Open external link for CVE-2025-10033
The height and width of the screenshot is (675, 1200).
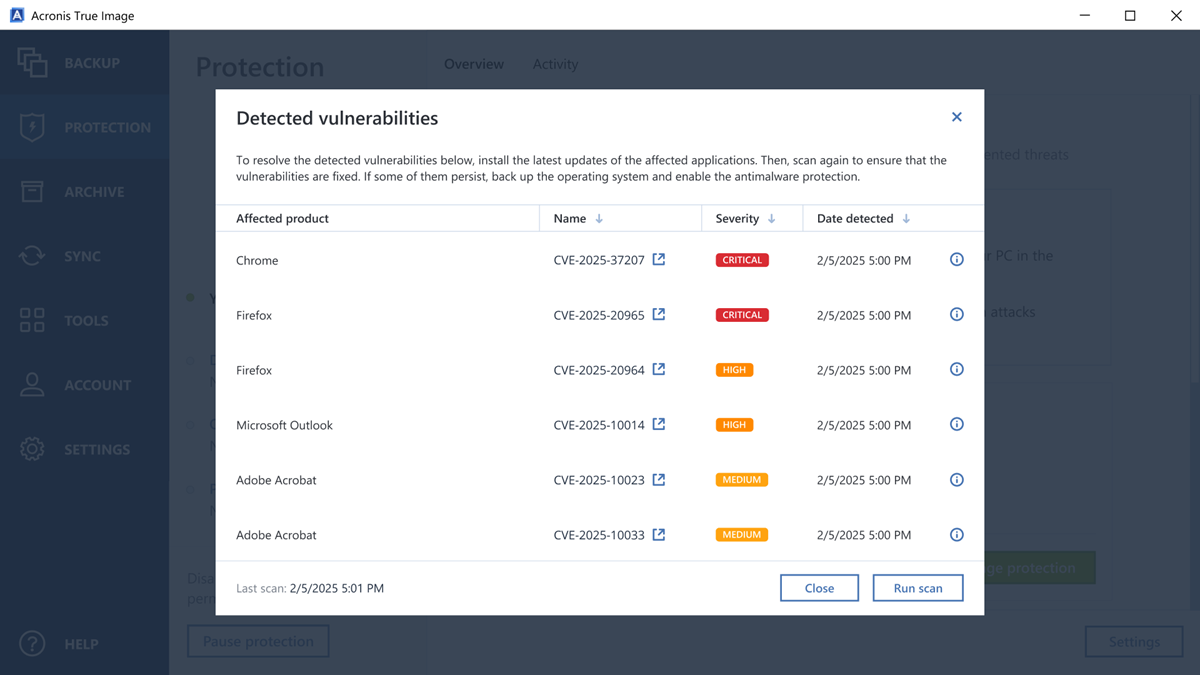[x=659, y=535]
